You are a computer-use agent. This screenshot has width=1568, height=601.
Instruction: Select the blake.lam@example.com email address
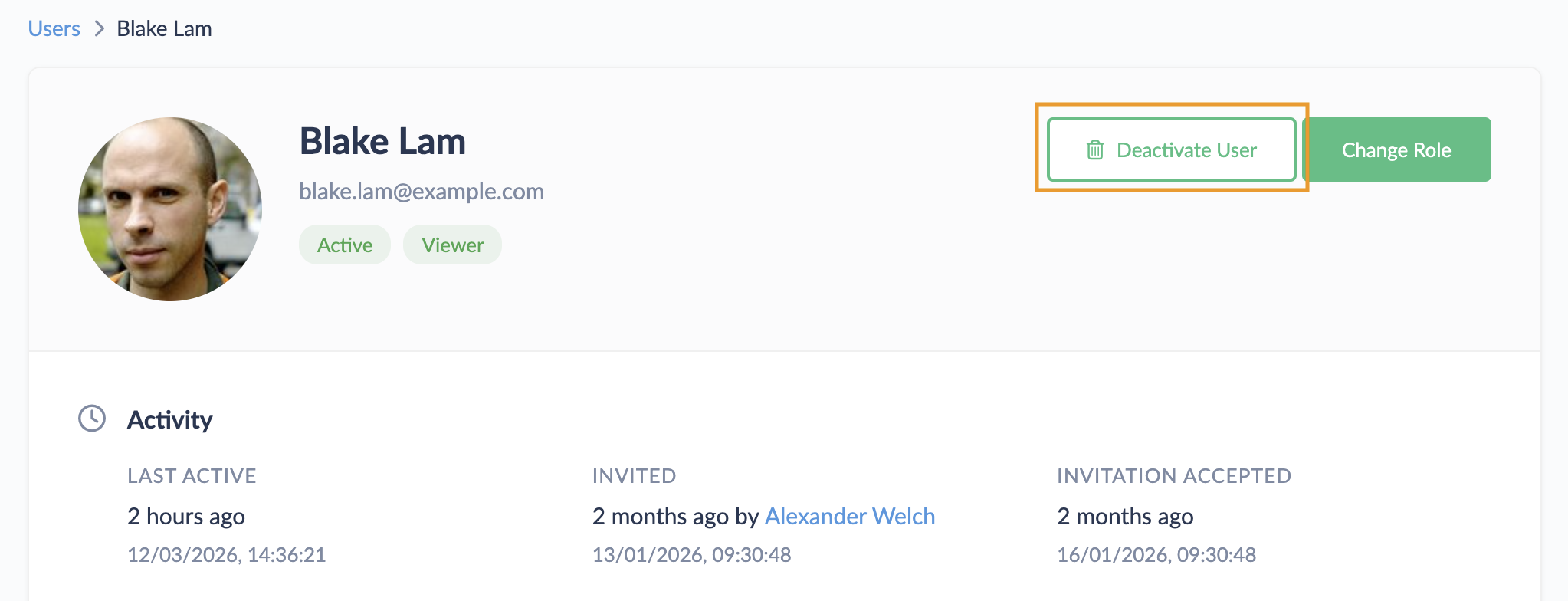422,192
